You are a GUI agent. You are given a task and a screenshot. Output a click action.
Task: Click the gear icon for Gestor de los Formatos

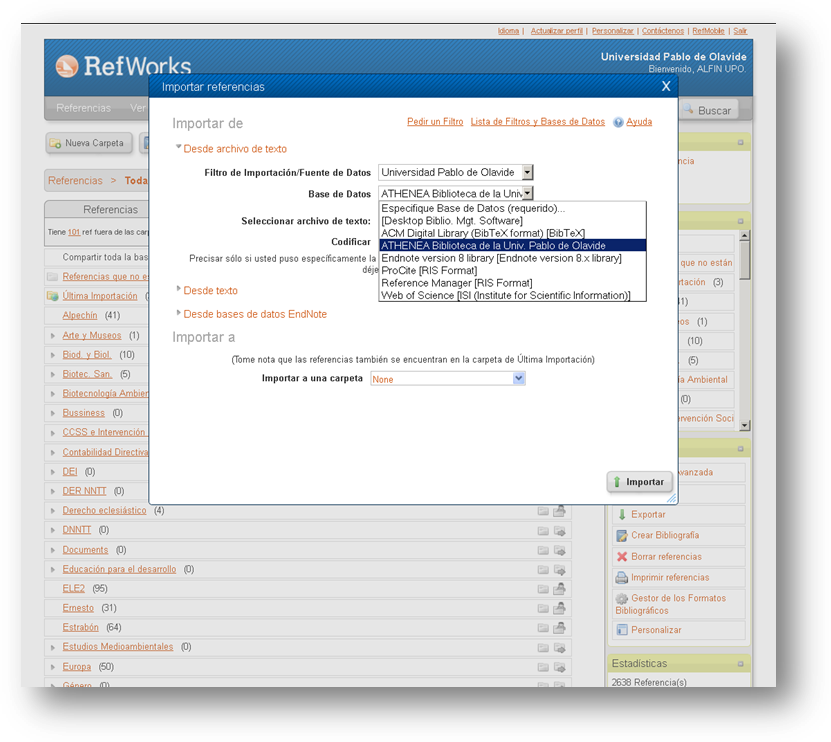622,598
